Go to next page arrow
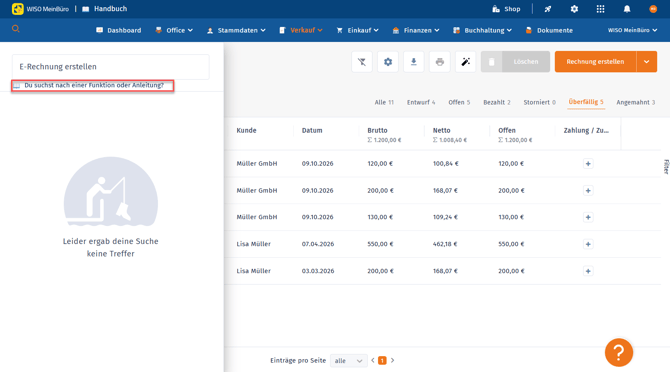Viewport: 670px width, 372px height. (x=392, y=360)
